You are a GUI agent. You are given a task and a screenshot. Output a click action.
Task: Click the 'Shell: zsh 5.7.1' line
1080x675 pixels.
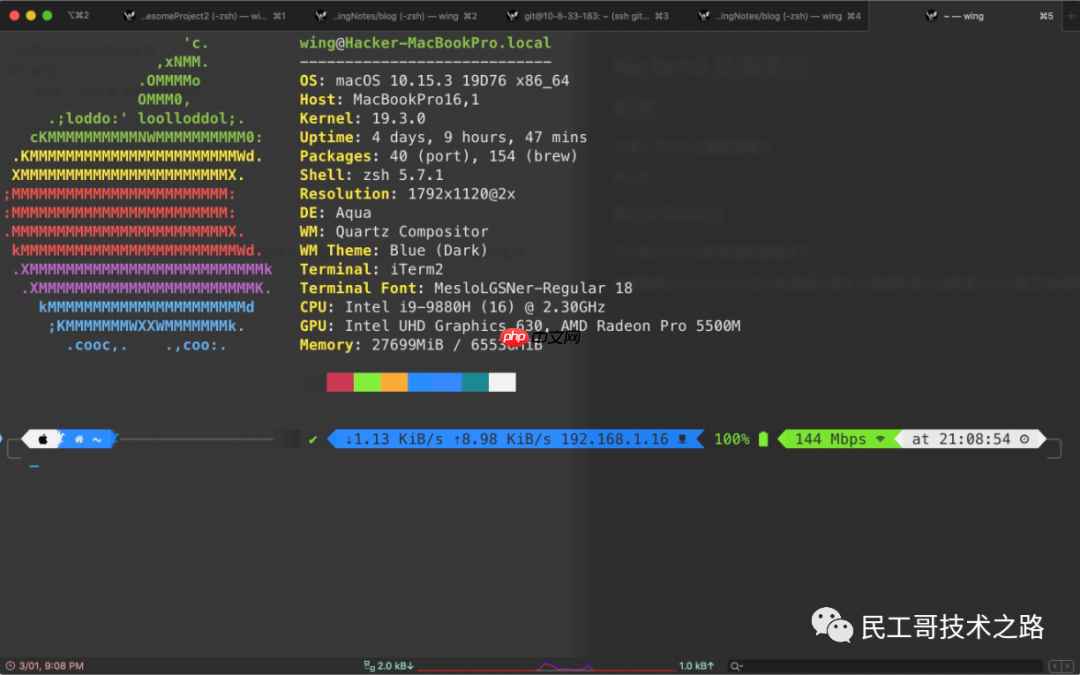click(x=371, y=175)
